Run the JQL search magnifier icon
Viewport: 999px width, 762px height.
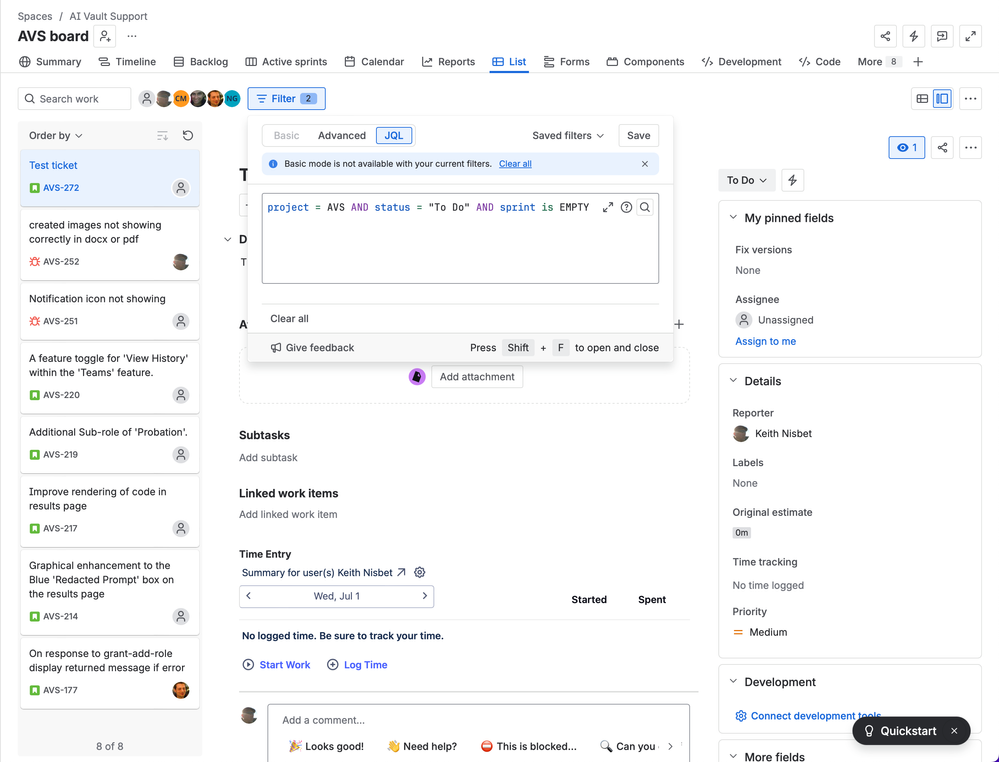point(645,207)
